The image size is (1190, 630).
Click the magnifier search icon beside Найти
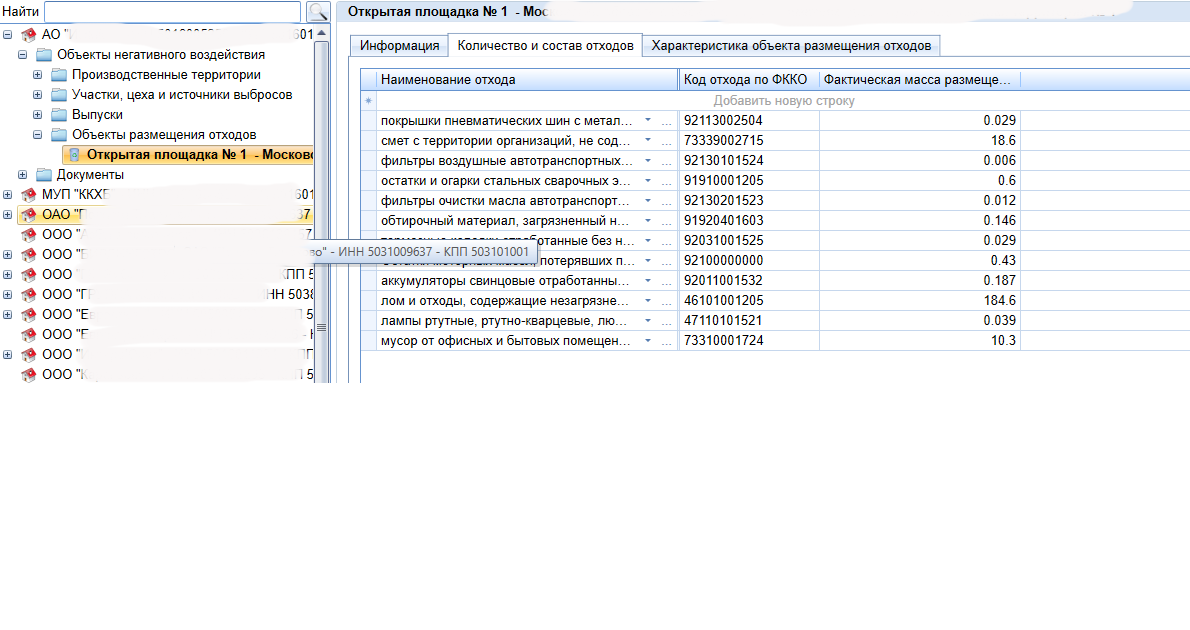point(317,11)
